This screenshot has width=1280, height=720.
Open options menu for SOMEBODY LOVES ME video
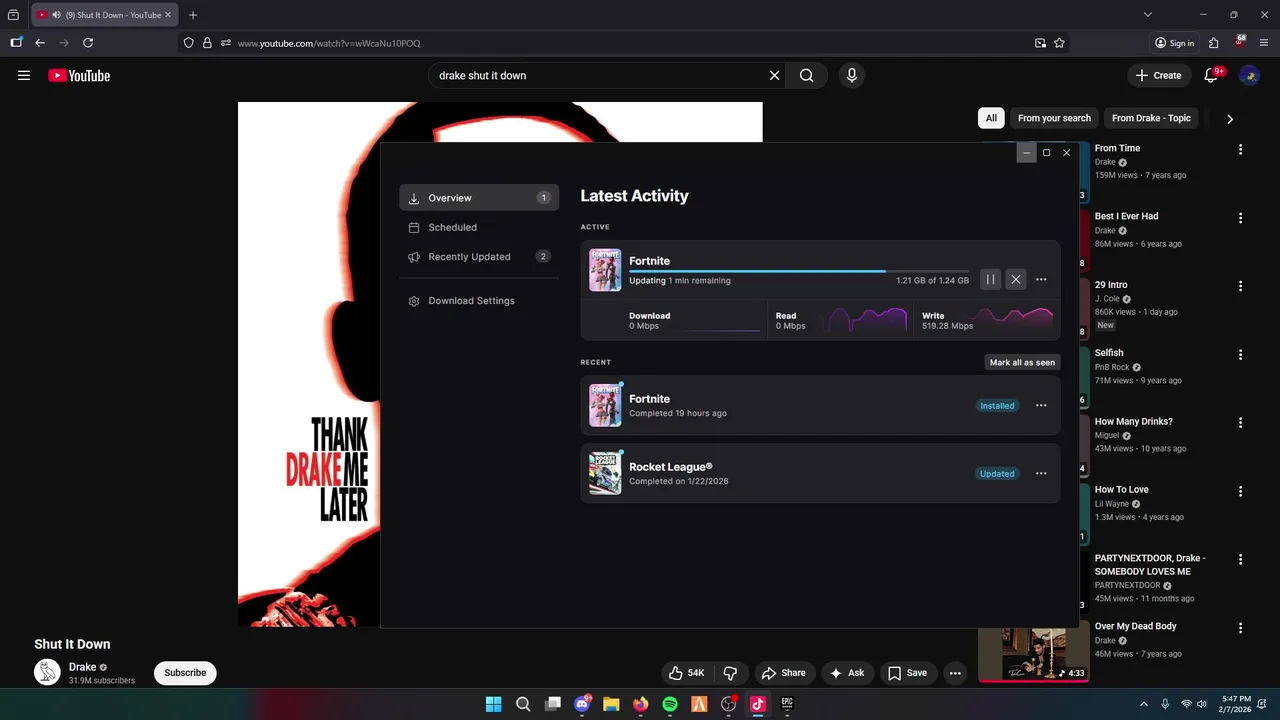1241,559
